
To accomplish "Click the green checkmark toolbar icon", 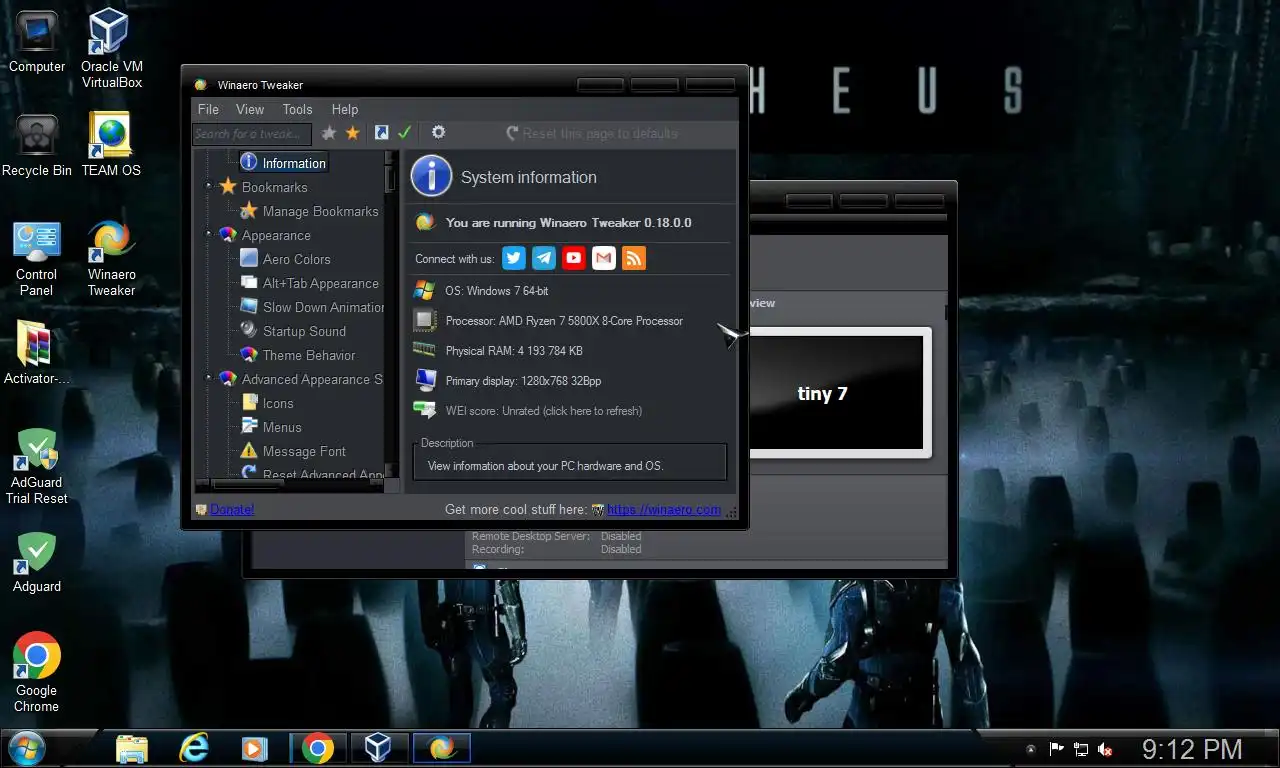I will point(404,133).
